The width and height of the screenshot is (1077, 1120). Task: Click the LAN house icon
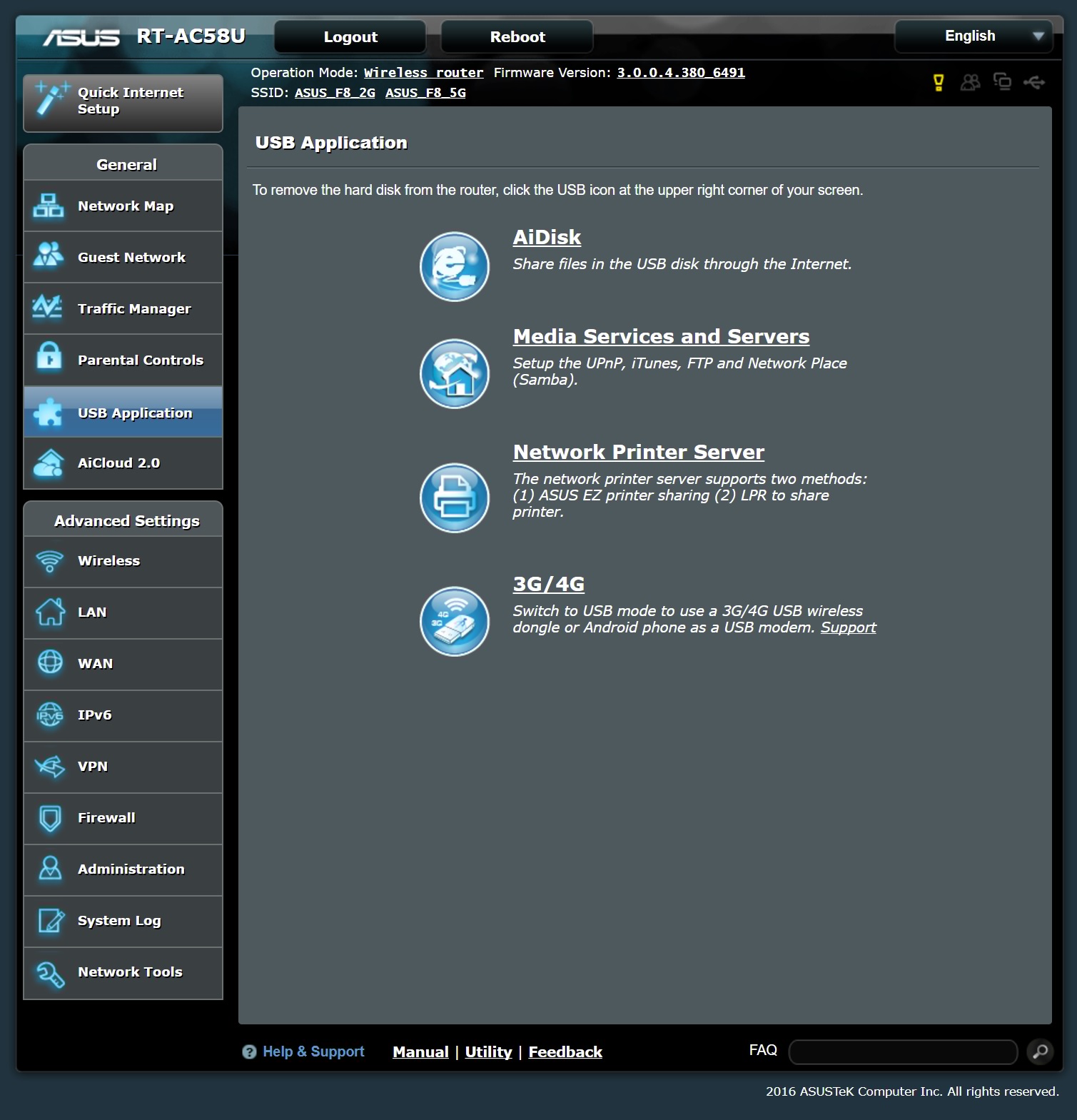click(x=50, y=612)
